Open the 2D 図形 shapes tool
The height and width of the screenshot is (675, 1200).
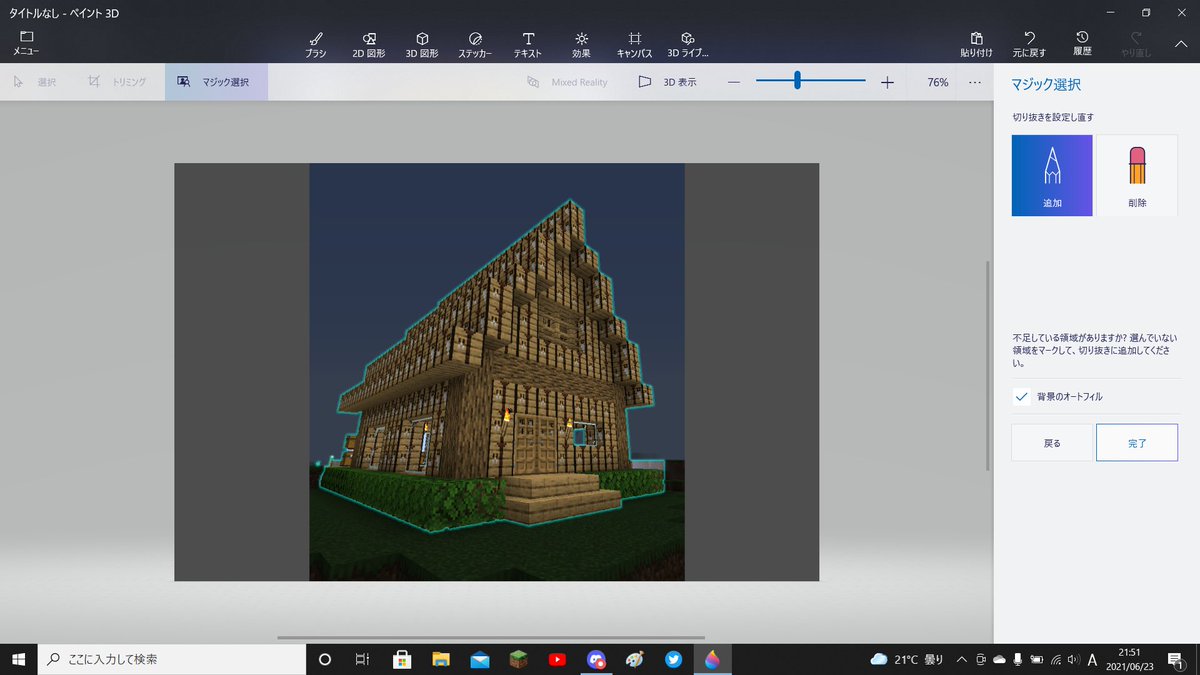point(369,44)
